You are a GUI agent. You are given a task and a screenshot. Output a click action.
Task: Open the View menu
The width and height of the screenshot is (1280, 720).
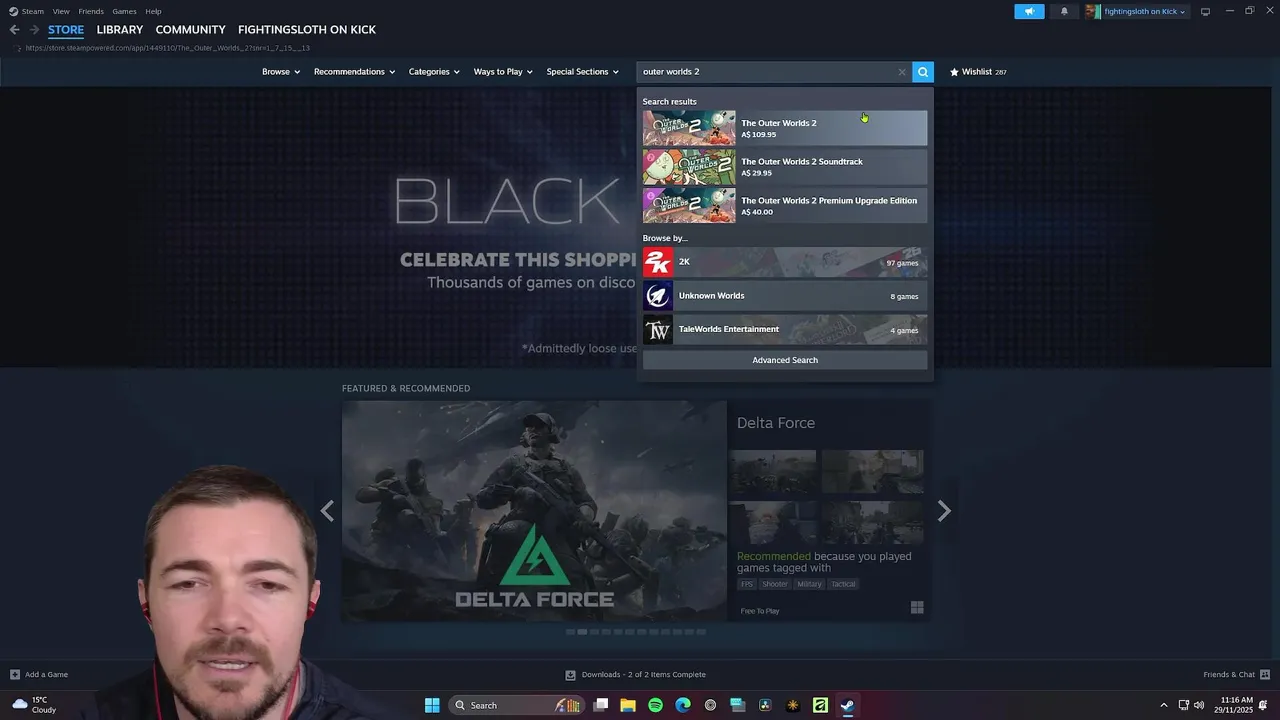pos(61,11)
